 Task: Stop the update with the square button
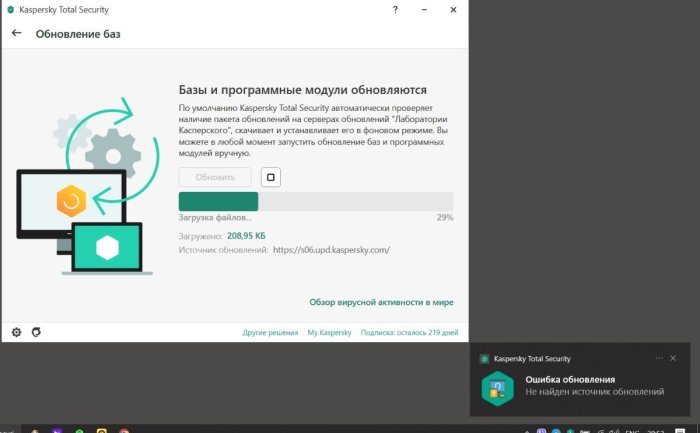(271, 177)
